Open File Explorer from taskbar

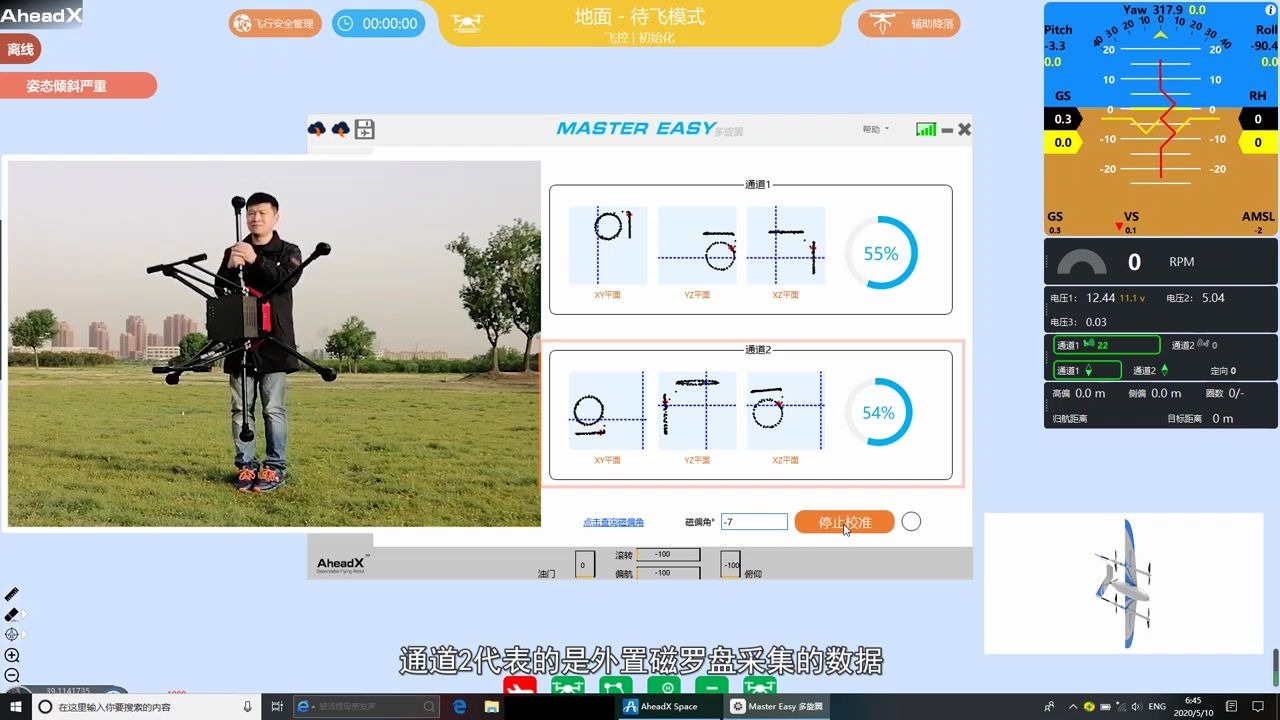pyautogui.click(x=492, y=707)
